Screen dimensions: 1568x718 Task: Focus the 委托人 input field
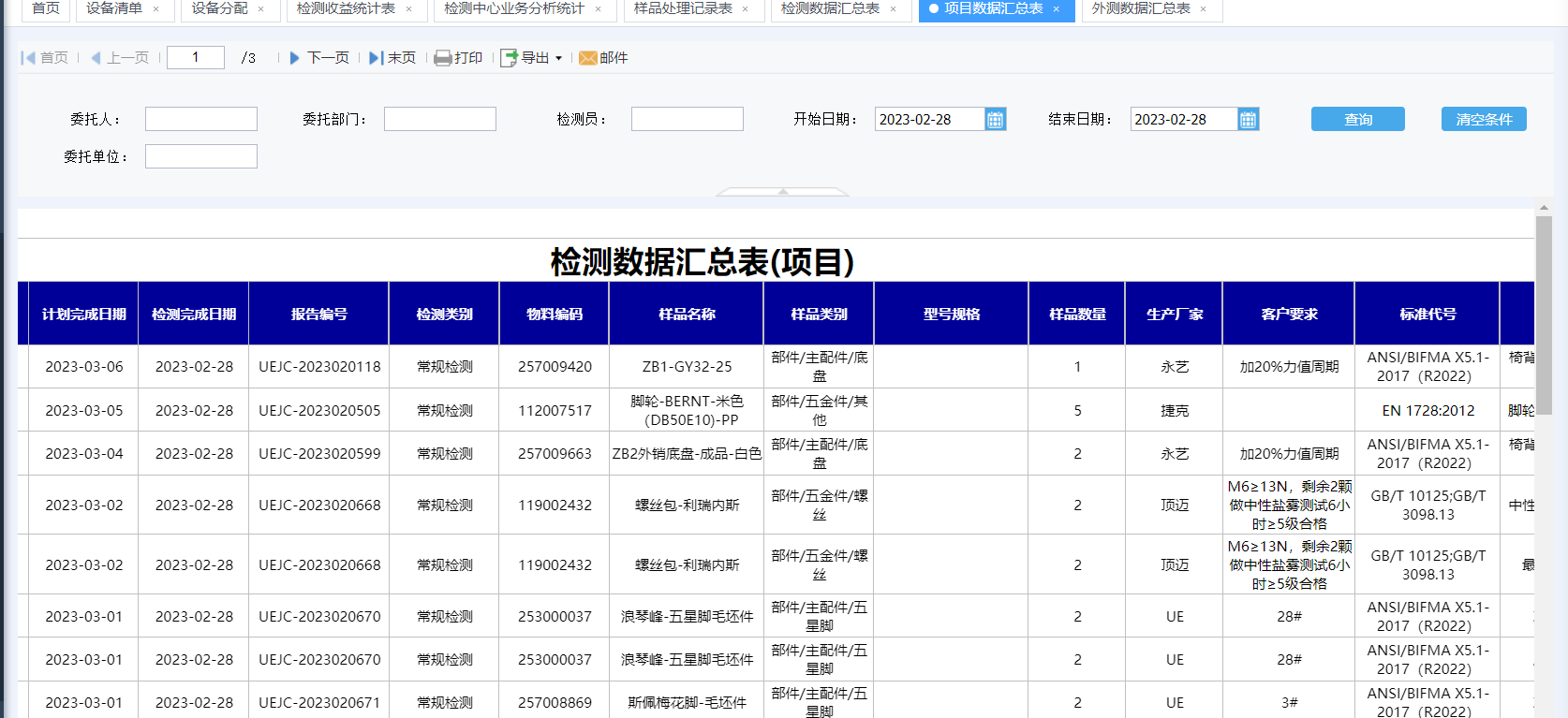[201, 119]
